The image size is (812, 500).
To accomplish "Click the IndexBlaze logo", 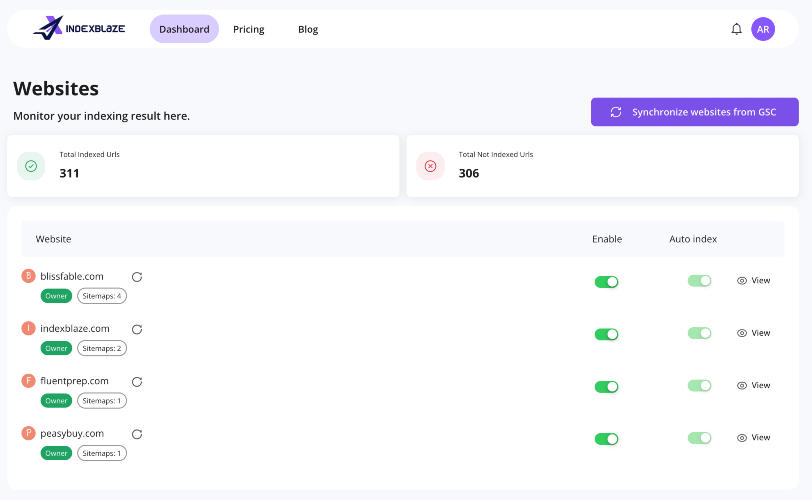I will coord(79,28).
